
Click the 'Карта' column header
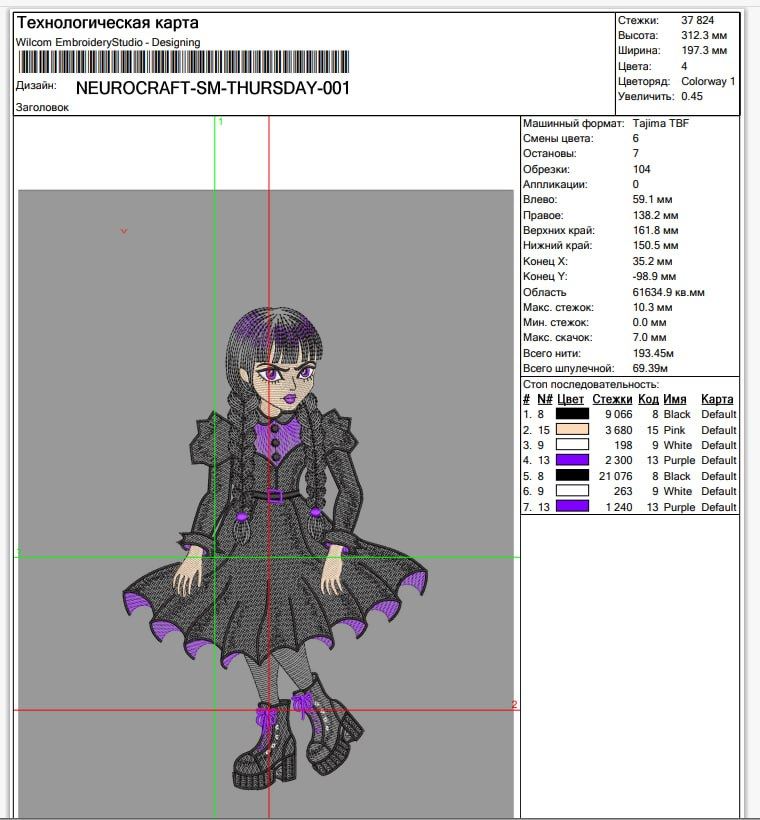[x=717, y=400]
